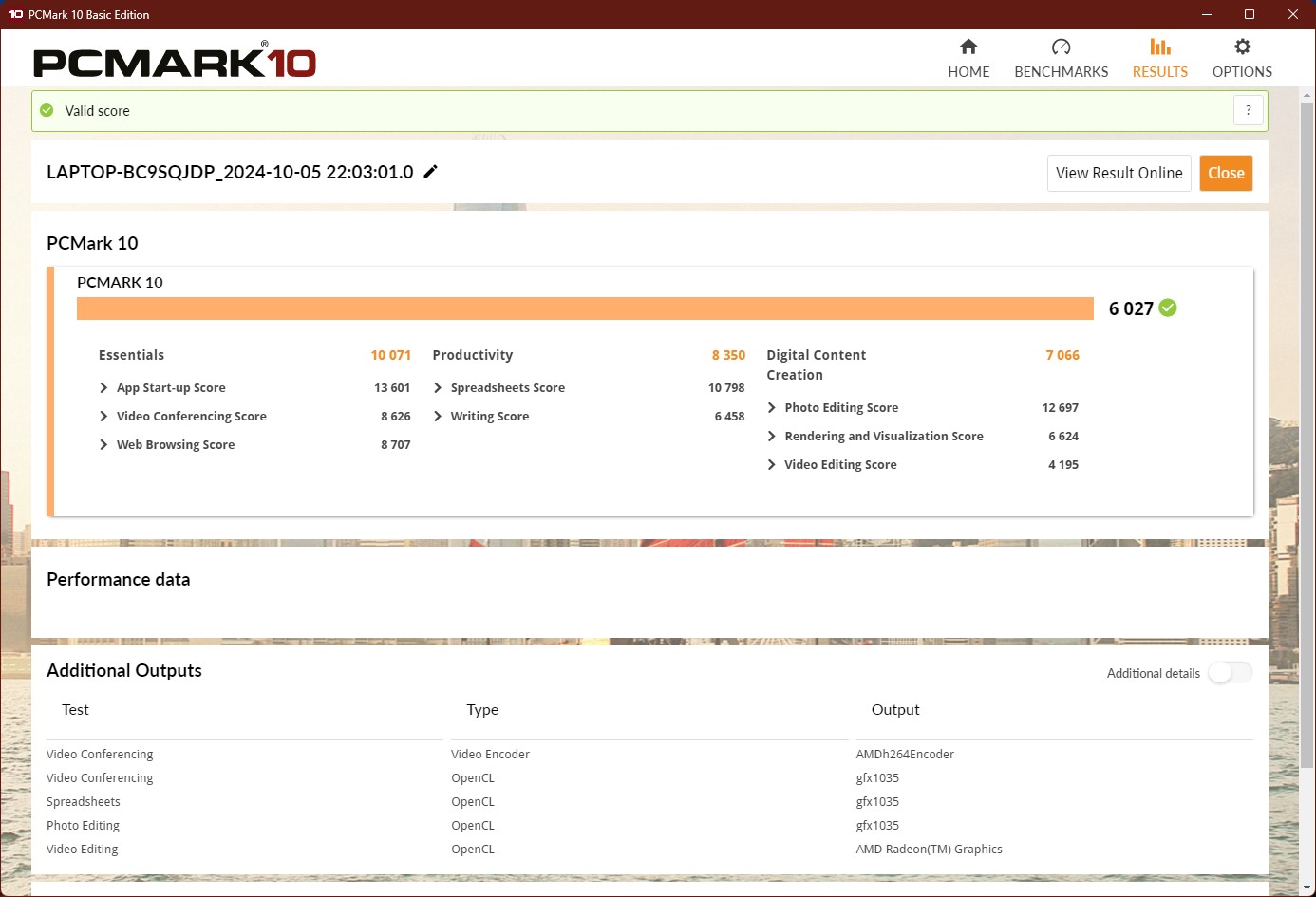
Task: Click the Essentials score 10 071
Action: point(390,355)
